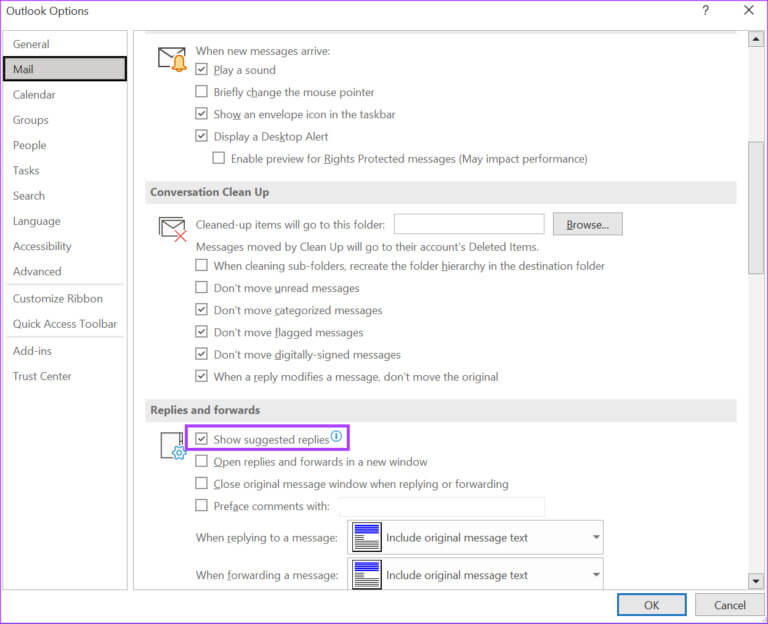The height and width of the screenshot is (624, 768).
Task: Enable Briefly change the mouse pointer
Action: (201, 91)
